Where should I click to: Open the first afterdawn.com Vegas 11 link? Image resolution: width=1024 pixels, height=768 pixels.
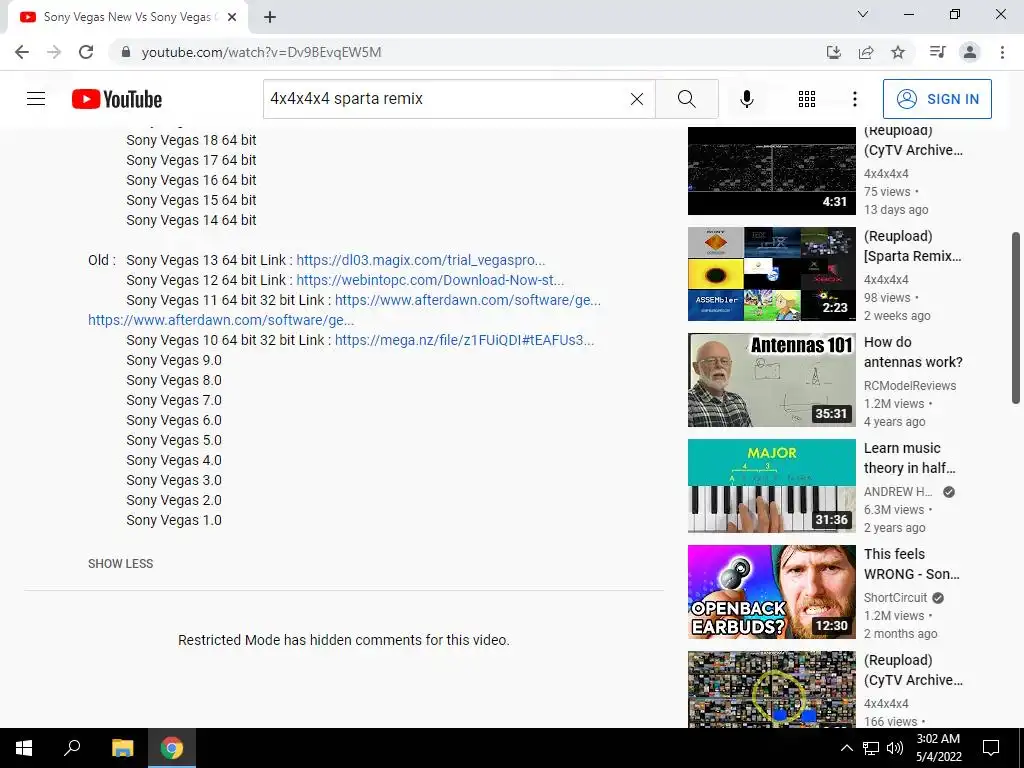tap(468, 300)
